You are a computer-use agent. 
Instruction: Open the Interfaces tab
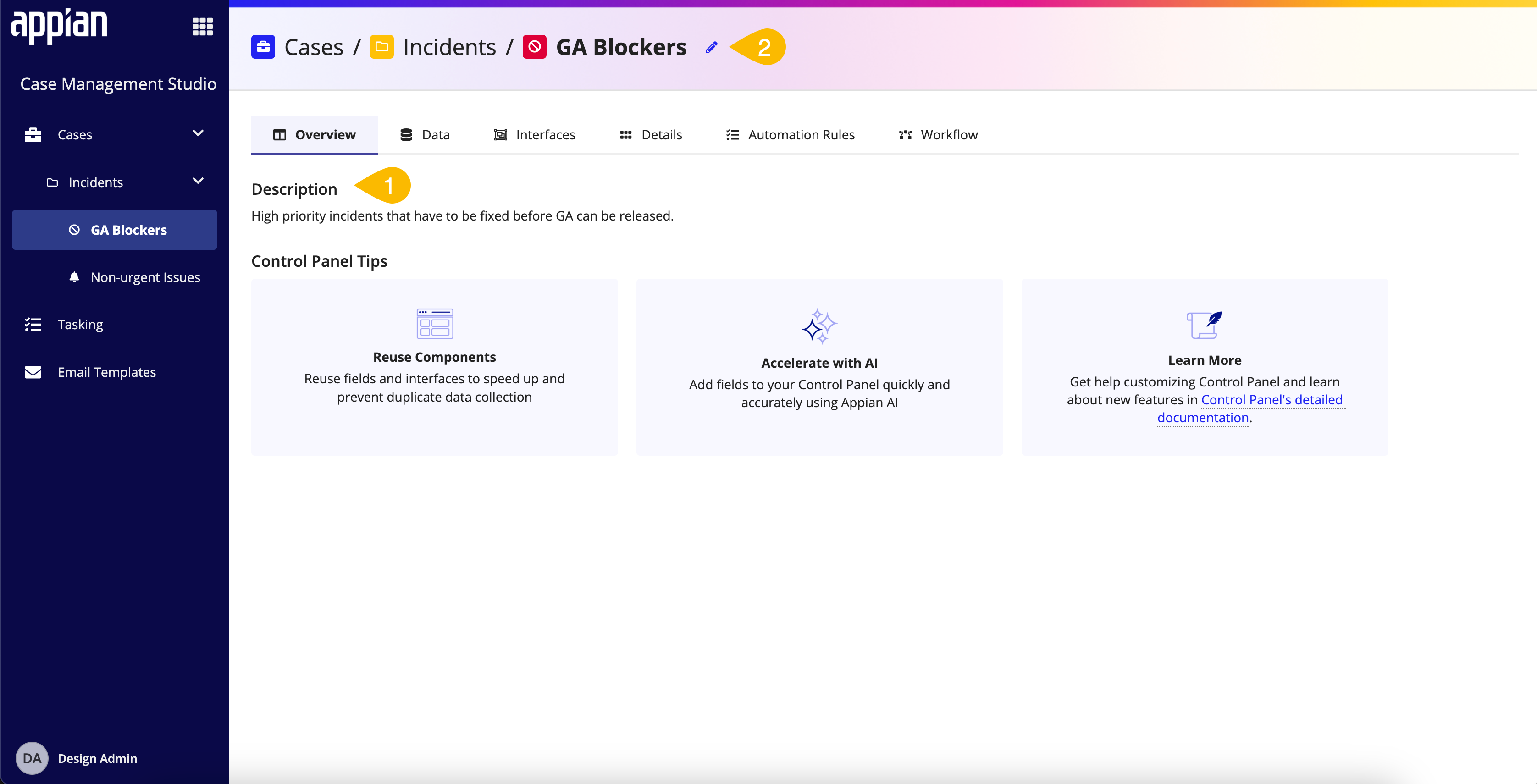pos(534,135)
